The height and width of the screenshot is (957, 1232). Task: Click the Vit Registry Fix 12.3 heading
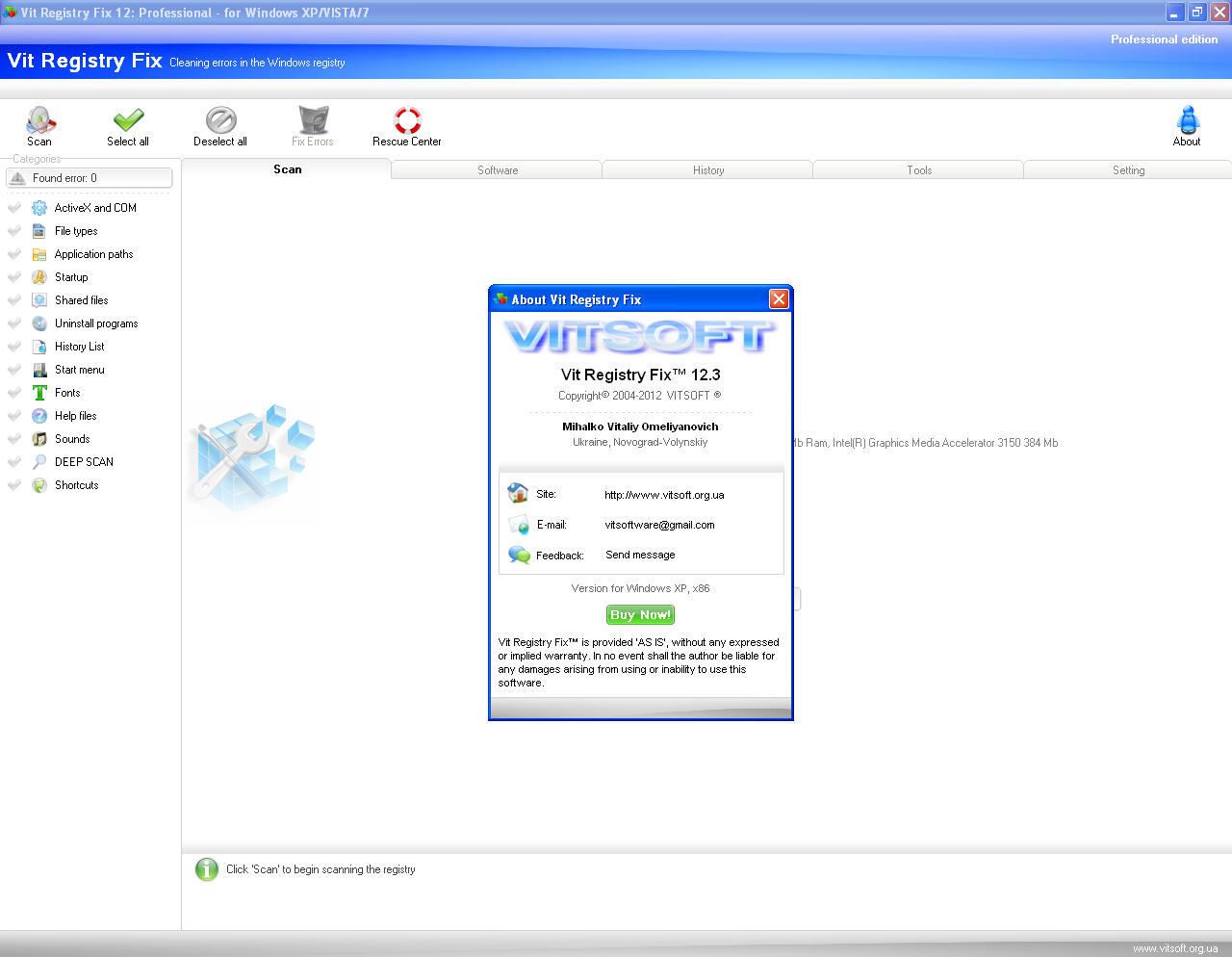pyautogui.click(x=641, y=375)
